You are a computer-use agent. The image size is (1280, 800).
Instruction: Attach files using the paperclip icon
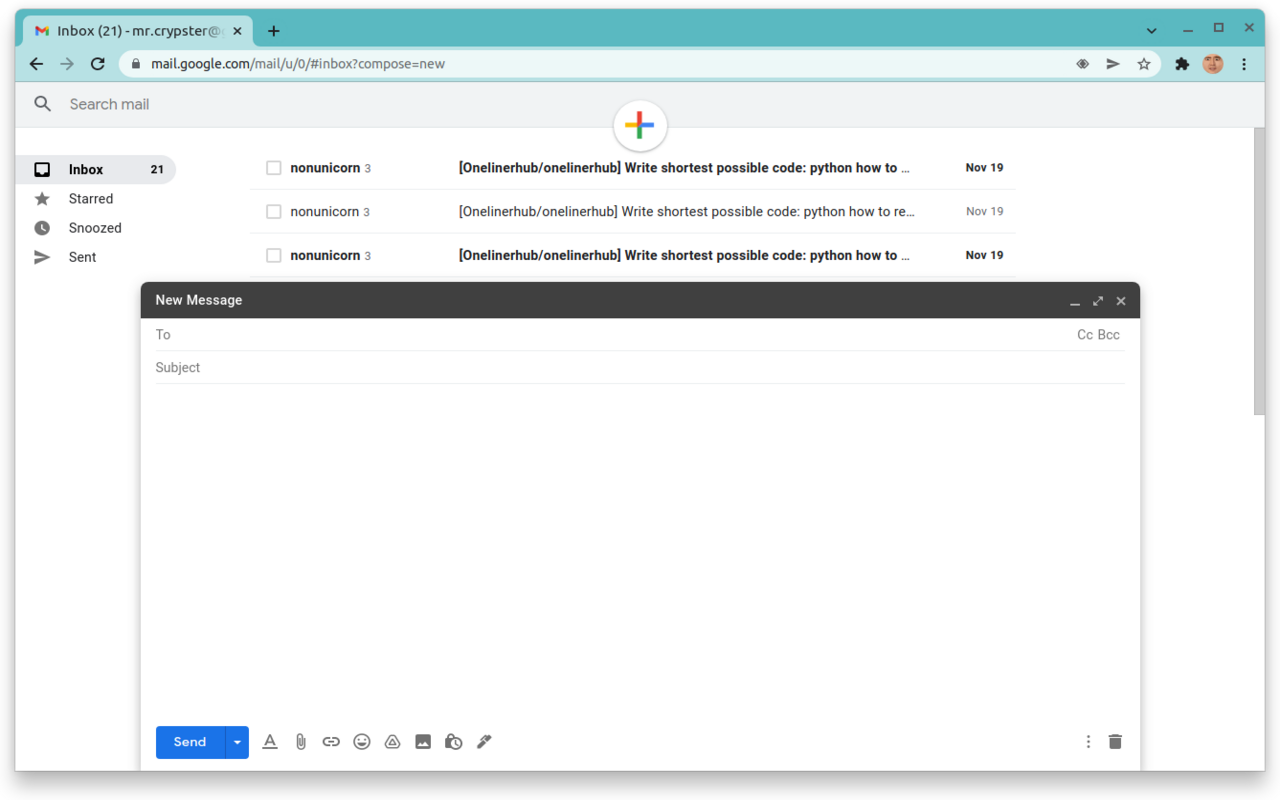click(300, 742)
